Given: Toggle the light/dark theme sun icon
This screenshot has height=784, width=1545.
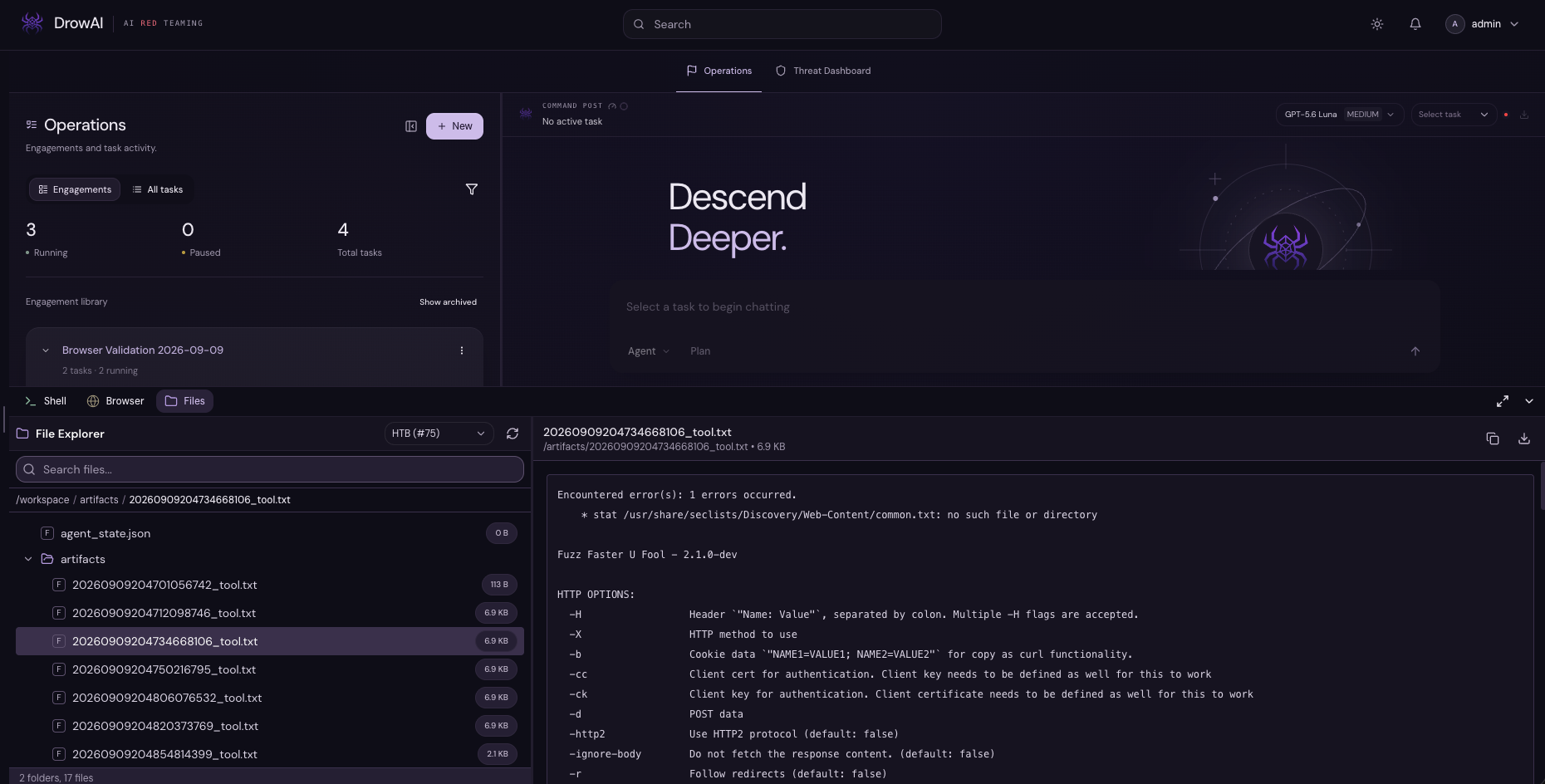Looking at the screenshot, I should click(x=1377, y=24).
